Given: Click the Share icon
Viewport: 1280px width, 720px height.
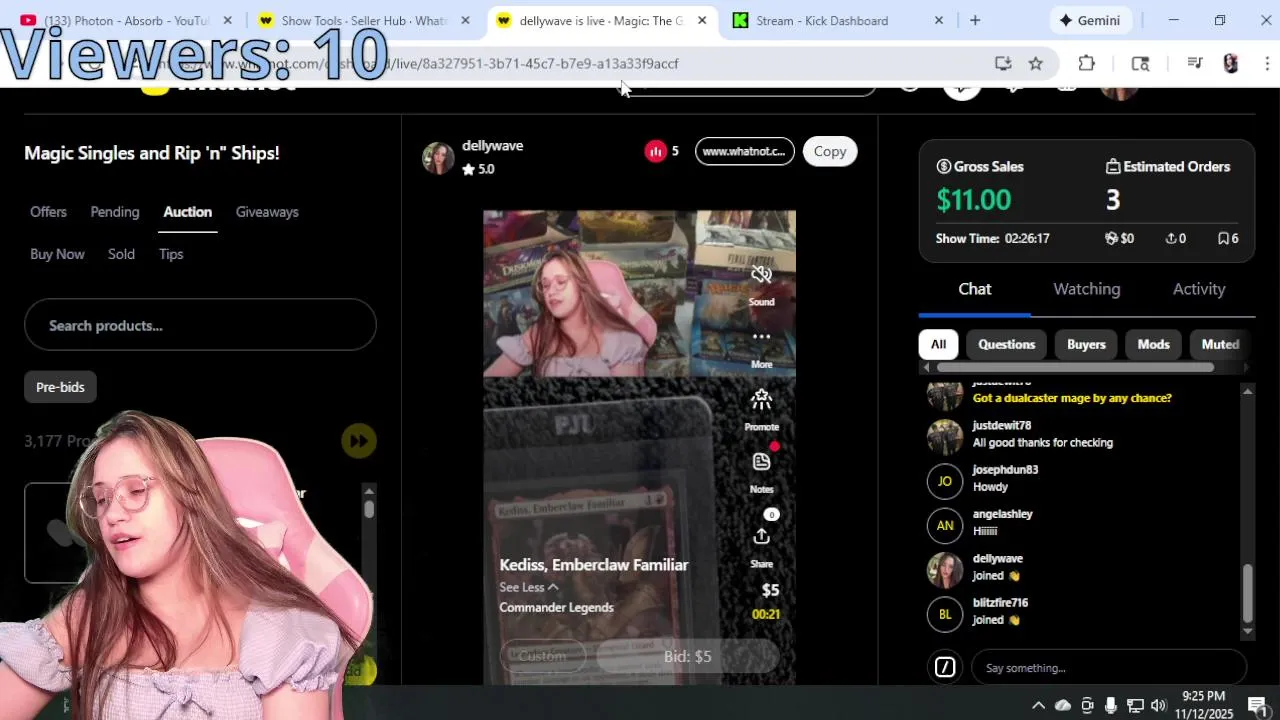Looking at the screenshot, I should tap(762, 537).
